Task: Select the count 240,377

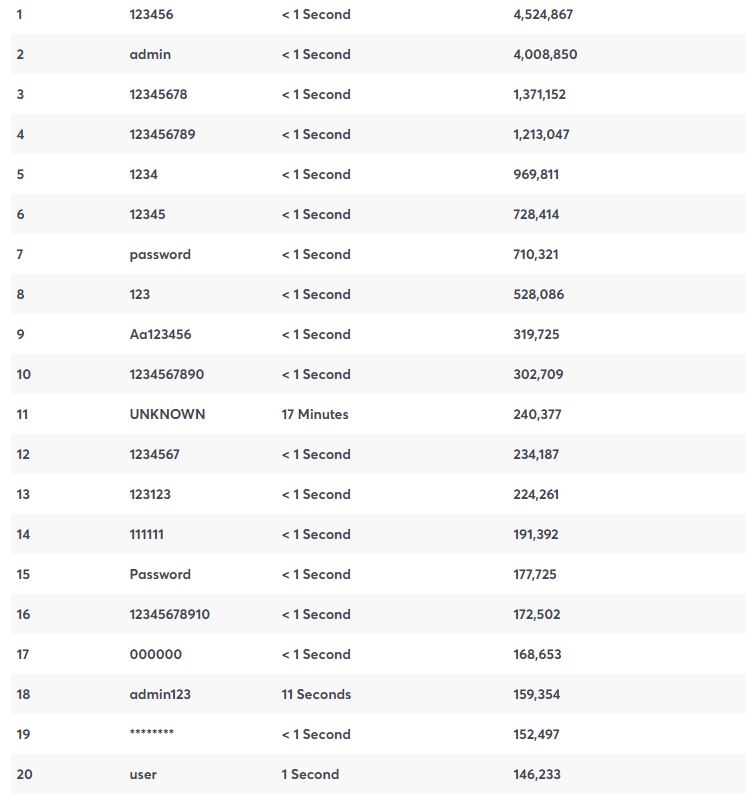Action: coord(537,414)
